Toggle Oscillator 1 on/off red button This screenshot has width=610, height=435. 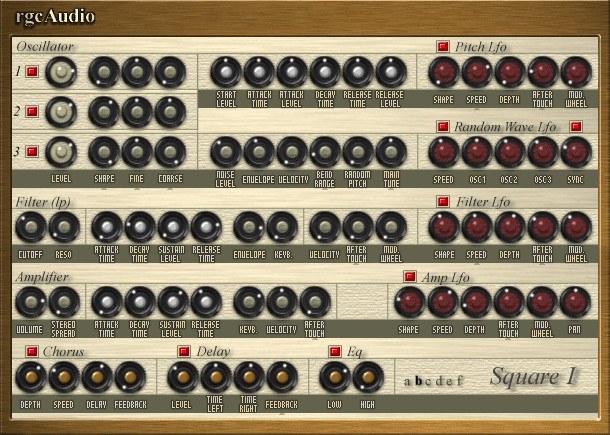[32, 72]
